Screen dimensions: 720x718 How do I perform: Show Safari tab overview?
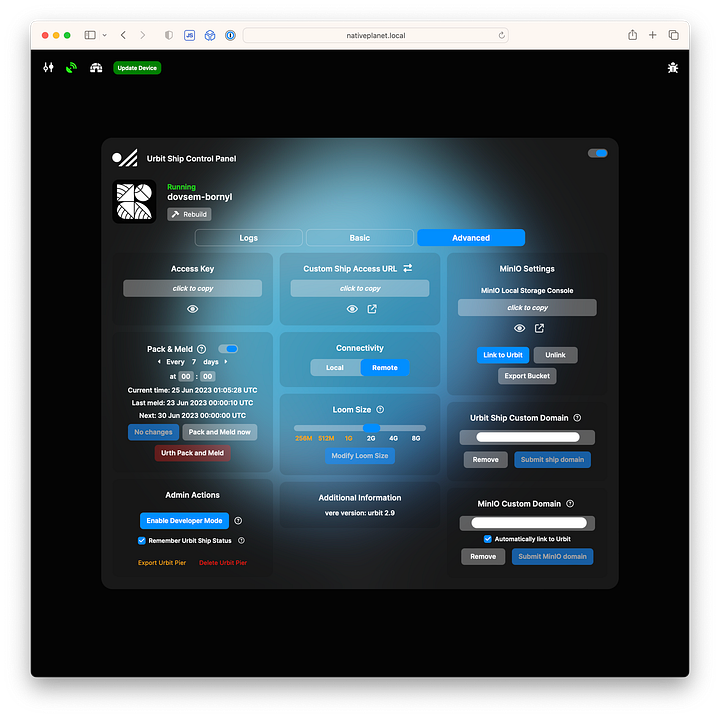coord(674,35)
